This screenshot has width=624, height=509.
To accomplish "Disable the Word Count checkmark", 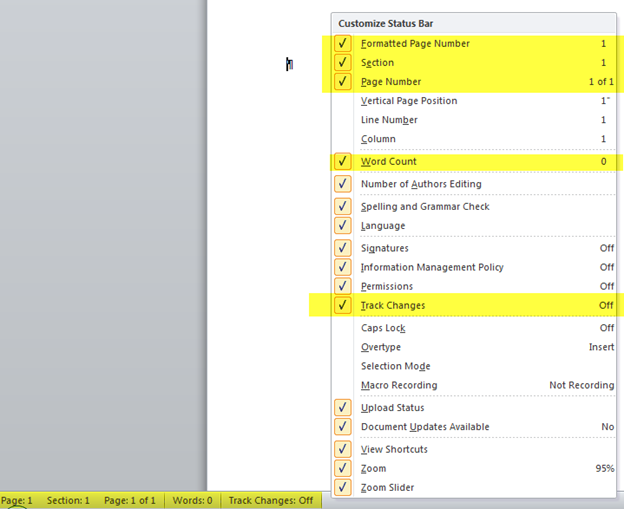I will 343,162.
